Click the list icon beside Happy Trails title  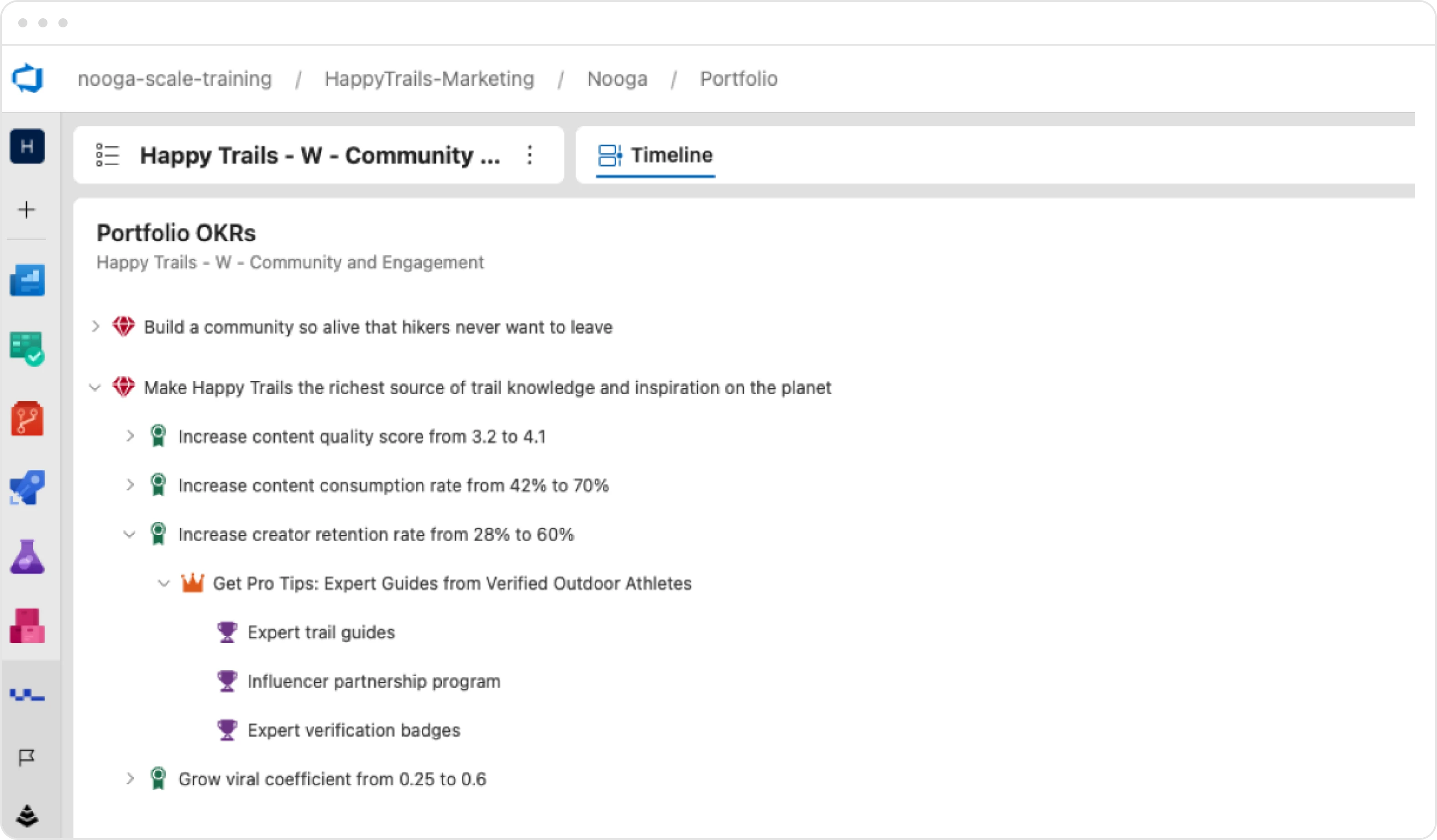coord(107,155)
